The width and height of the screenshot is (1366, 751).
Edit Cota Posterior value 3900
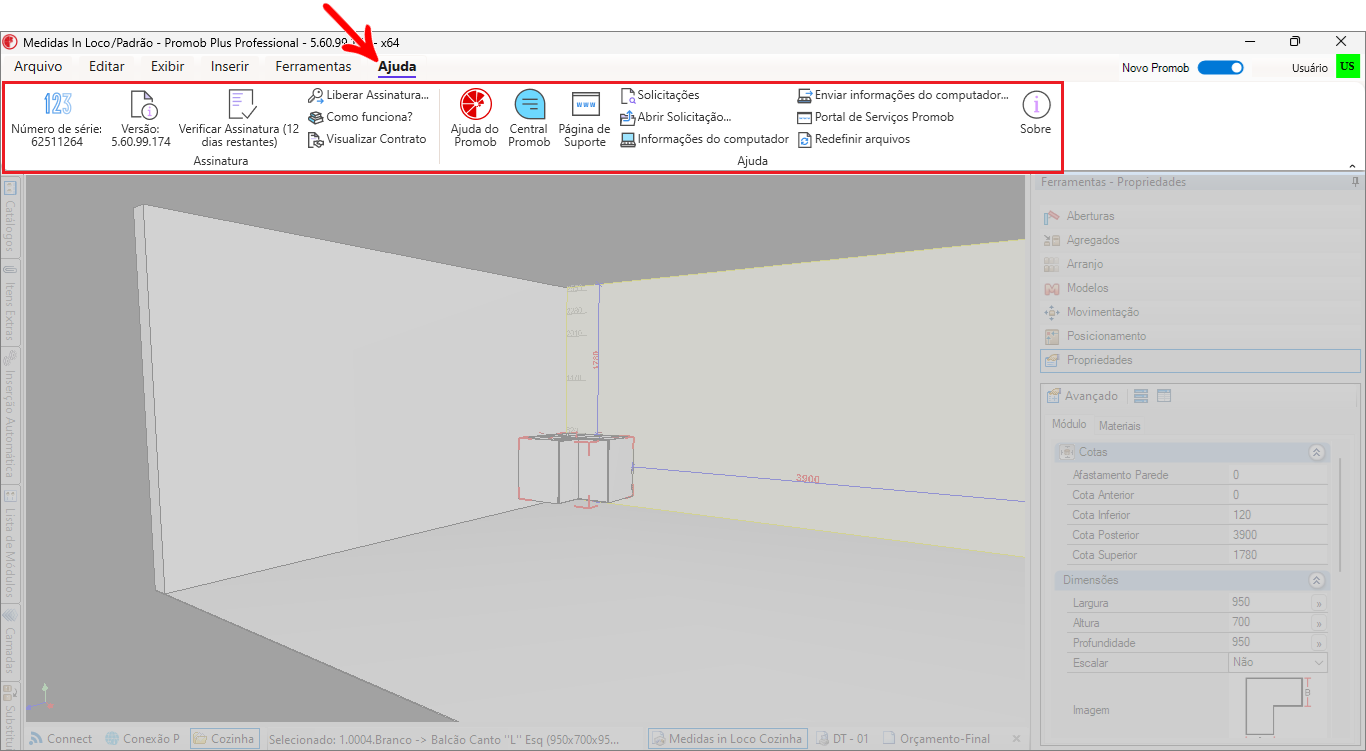[x=1279, y=535]
